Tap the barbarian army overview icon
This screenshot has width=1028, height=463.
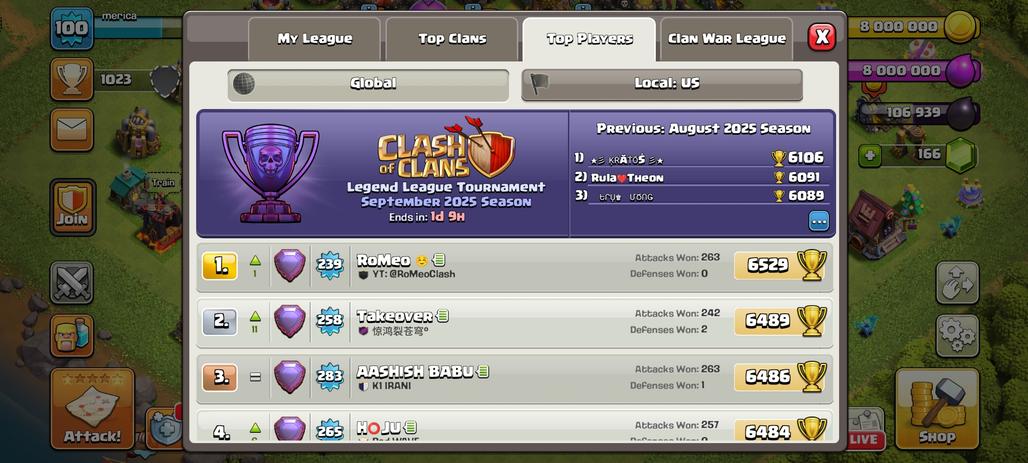point(71,336)
